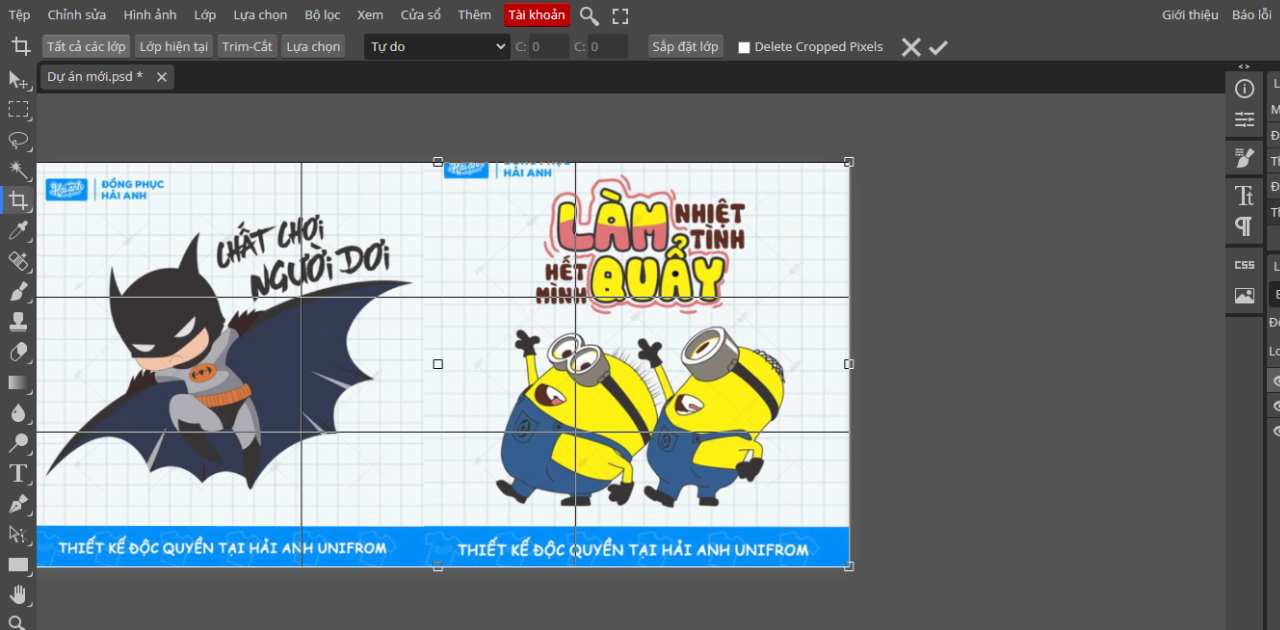Open the Tệp menu
The width and height of the screenshot is (1280, 630).
(20, 15)
